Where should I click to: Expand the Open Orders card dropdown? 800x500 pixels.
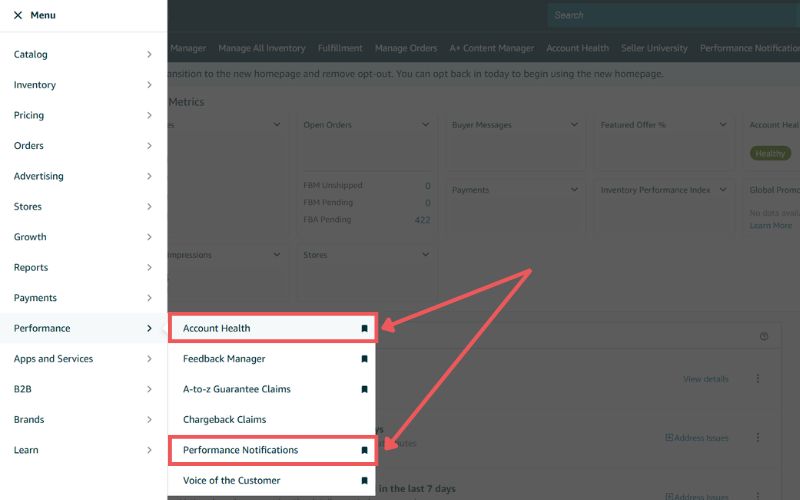tap(426, 124)
